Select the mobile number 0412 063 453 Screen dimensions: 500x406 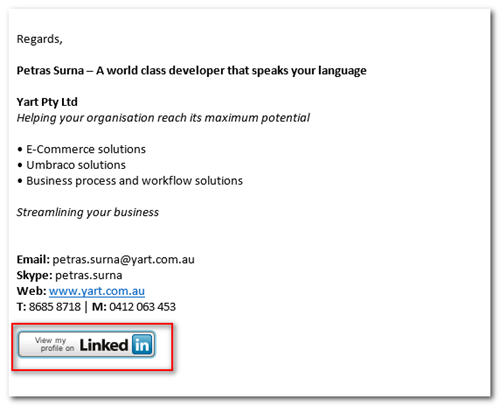[x=142, y=307]
